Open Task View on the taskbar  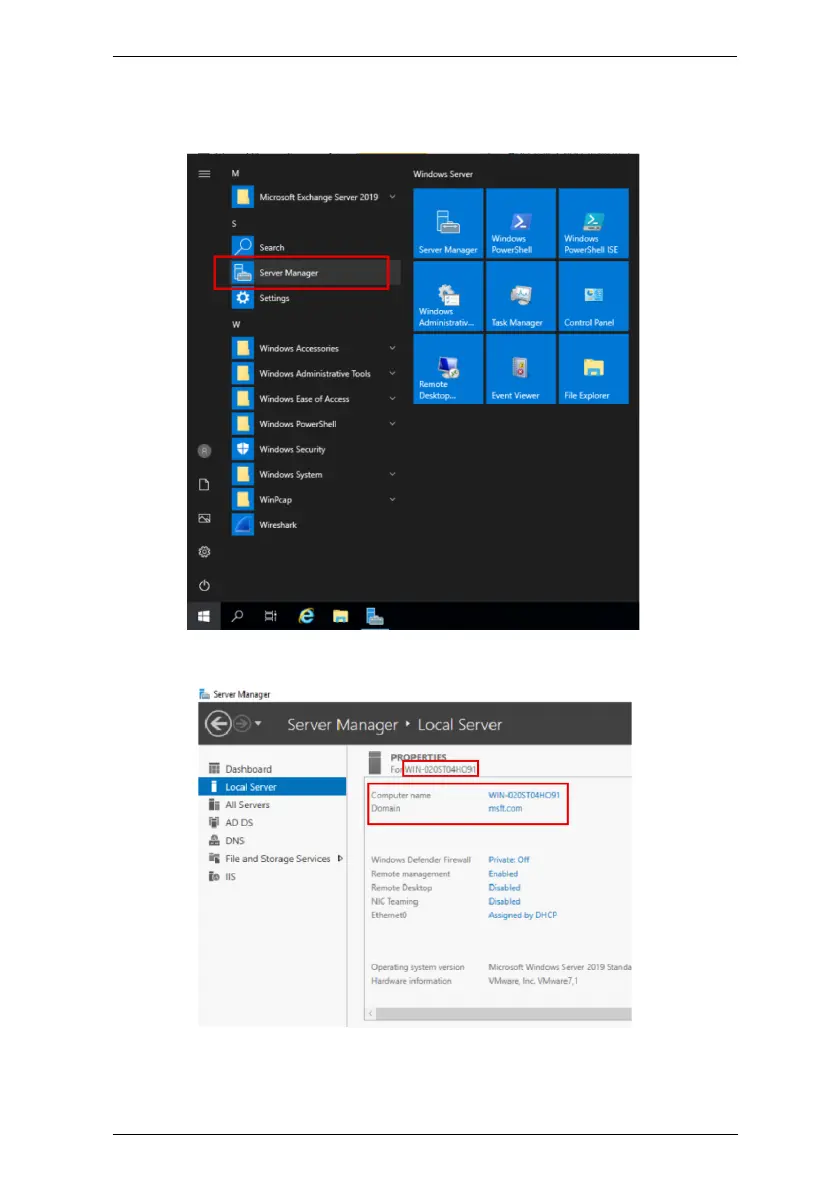[271, 617]
